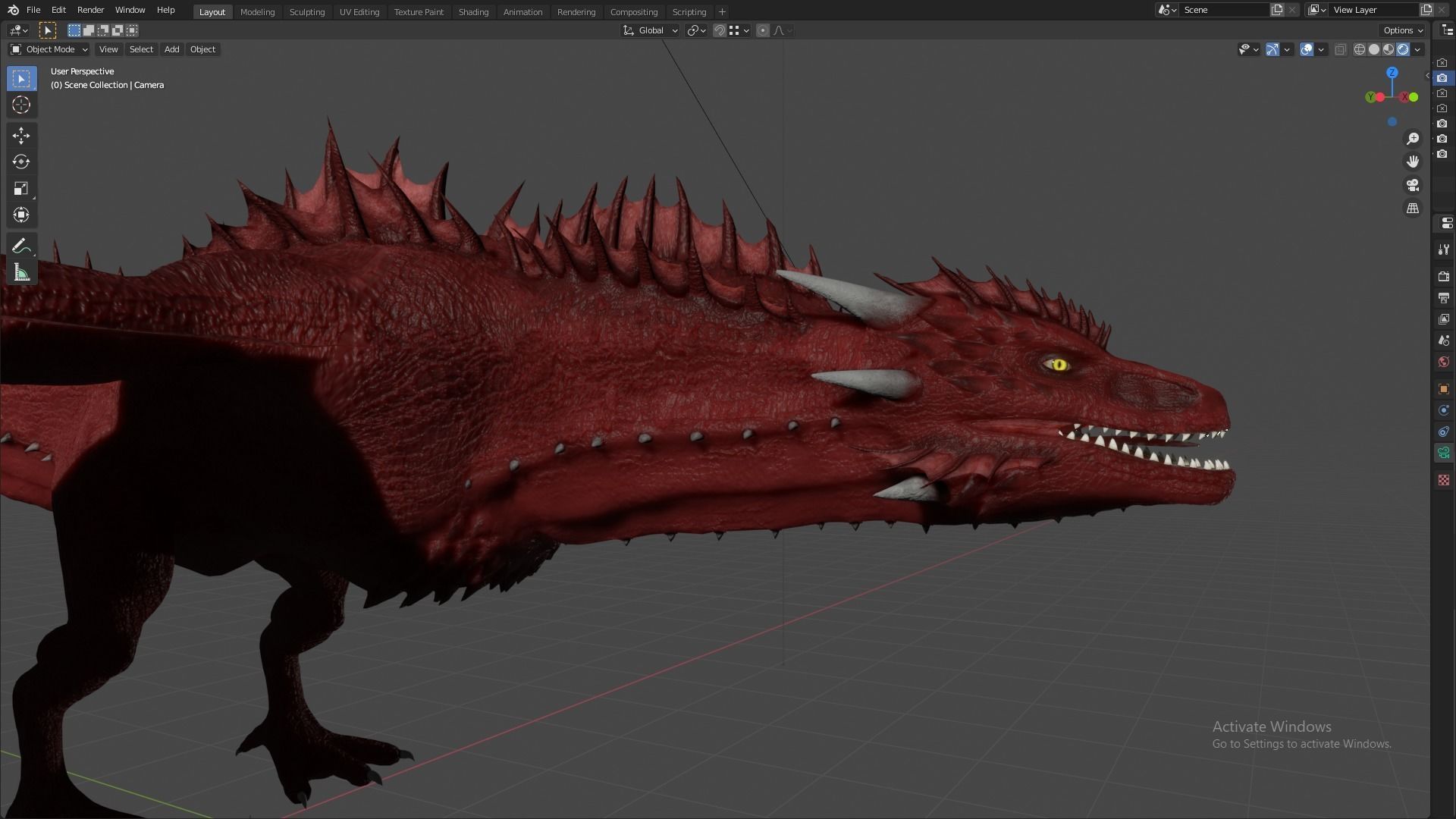Image resolution: width=1456 pixels, height=819 pixels.
Task: Open the viewport Add menu
Action: (x=172, y=49)
